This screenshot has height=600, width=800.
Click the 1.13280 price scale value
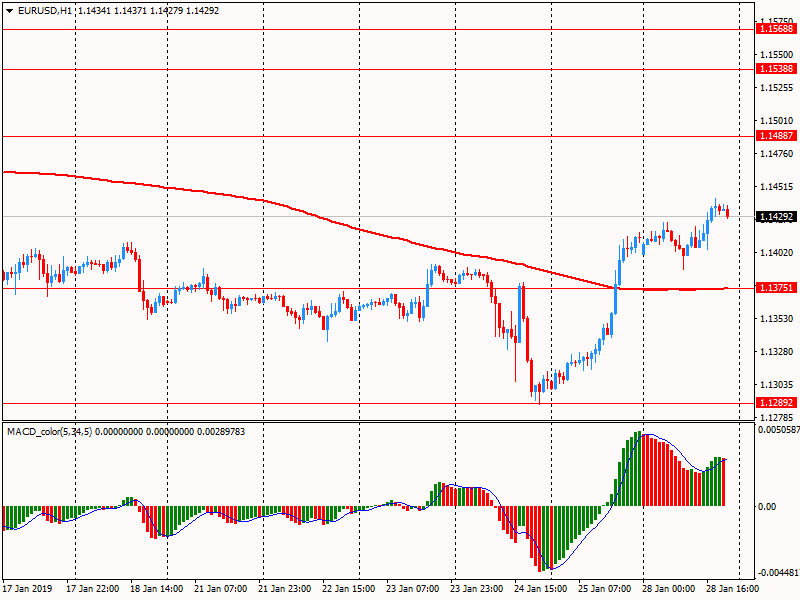(777, 352)
